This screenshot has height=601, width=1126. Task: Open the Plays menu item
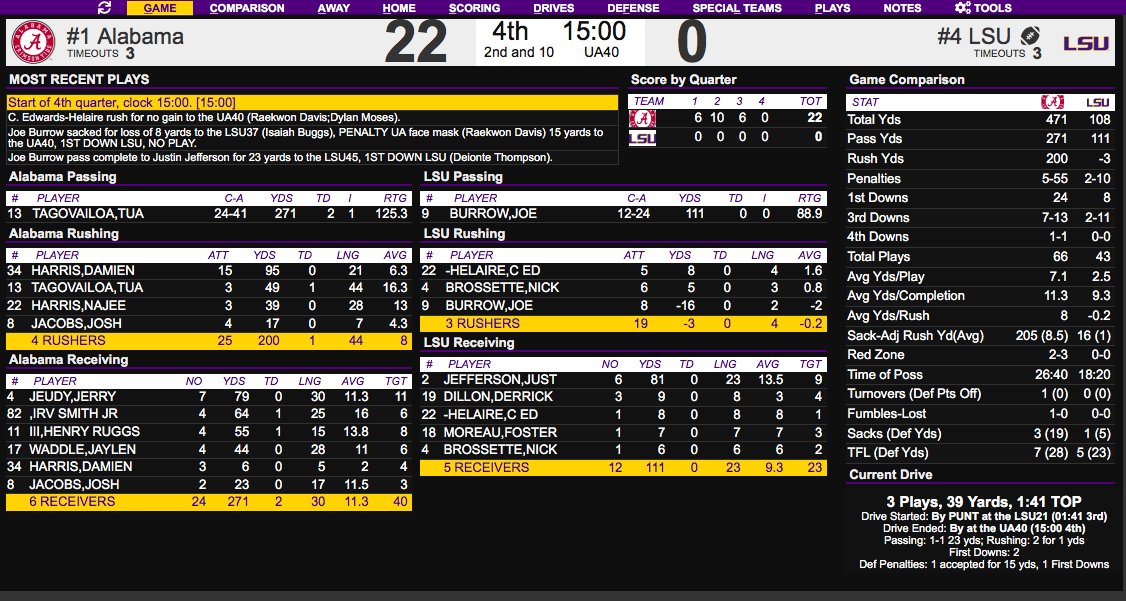pyautogui.click(x=832, y=8)
